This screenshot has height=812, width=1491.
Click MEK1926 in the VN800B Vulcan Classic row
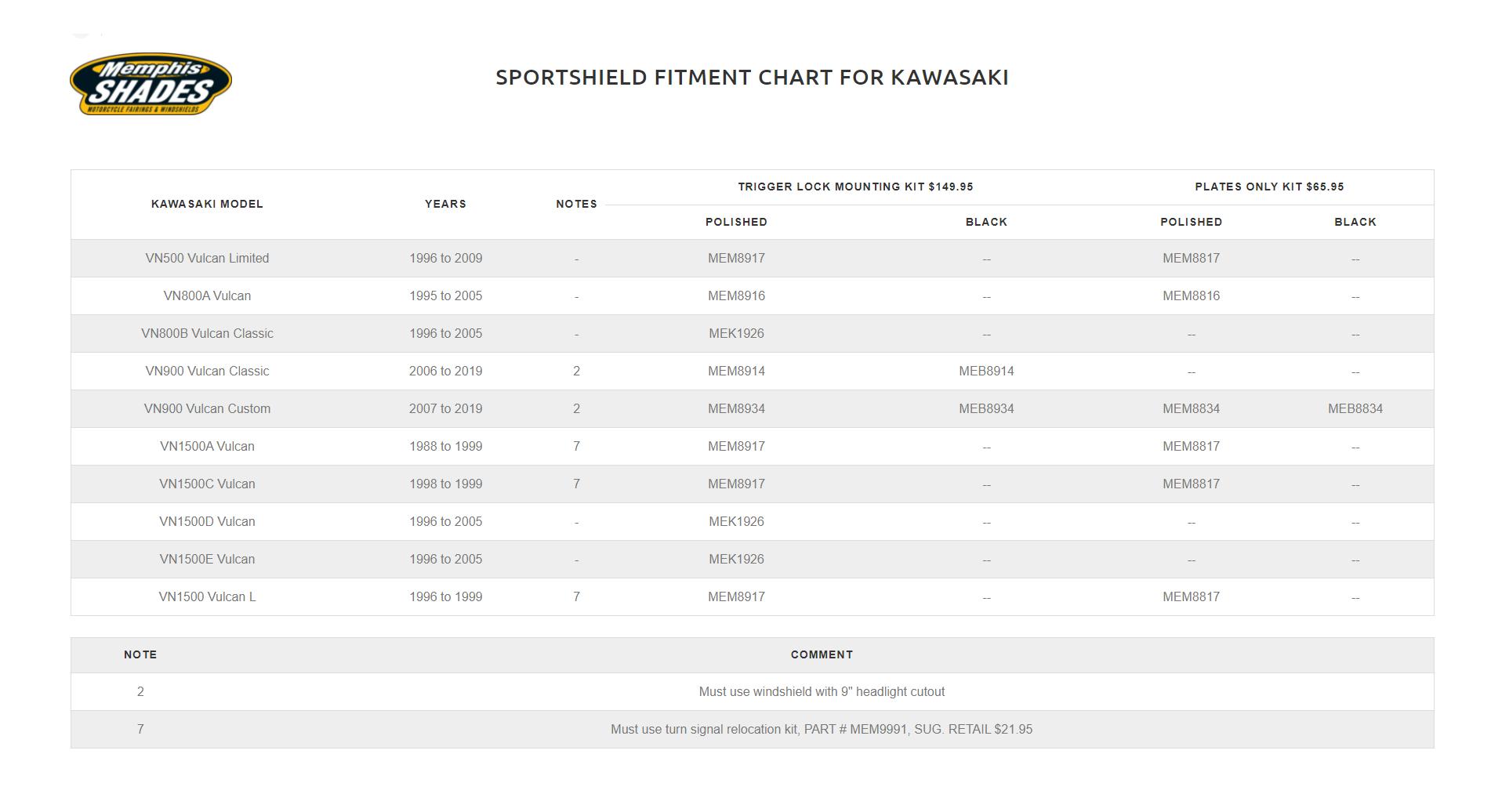[x=736, y=334]
